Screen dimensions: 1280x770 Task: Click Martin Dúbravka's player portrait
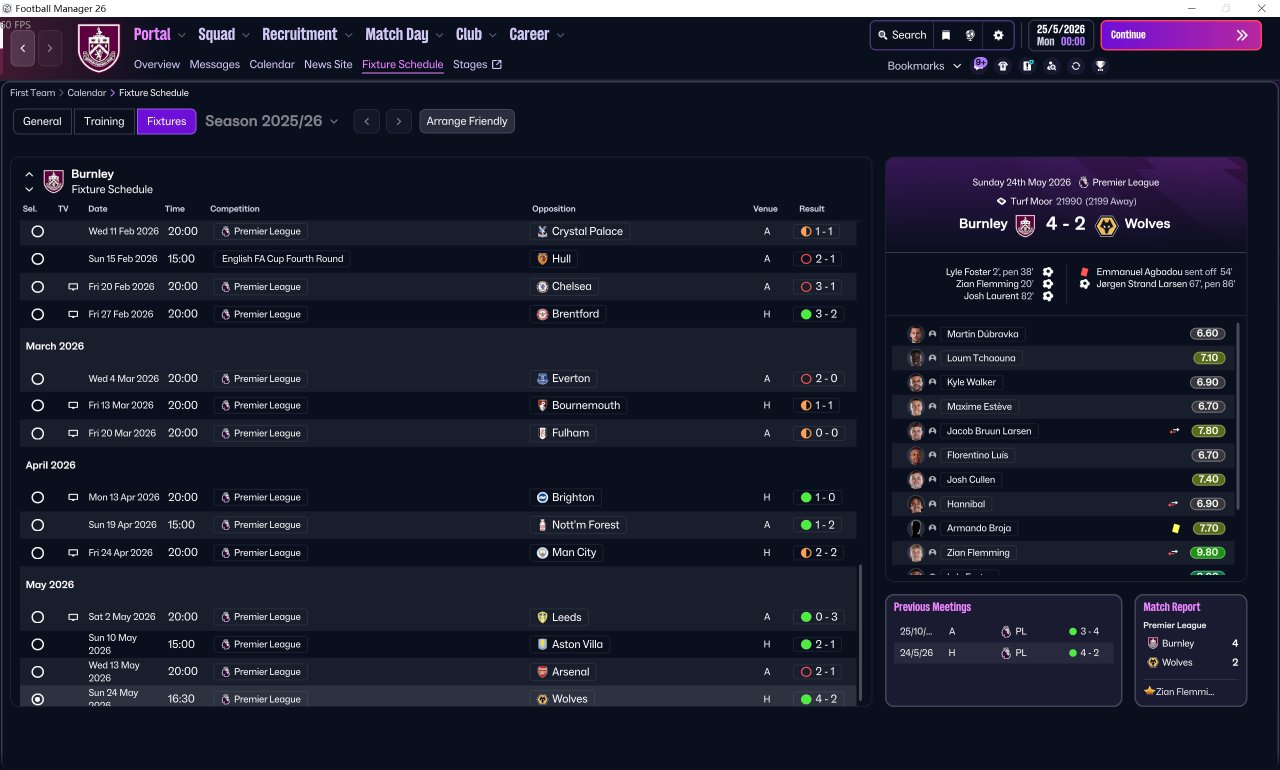915,334
